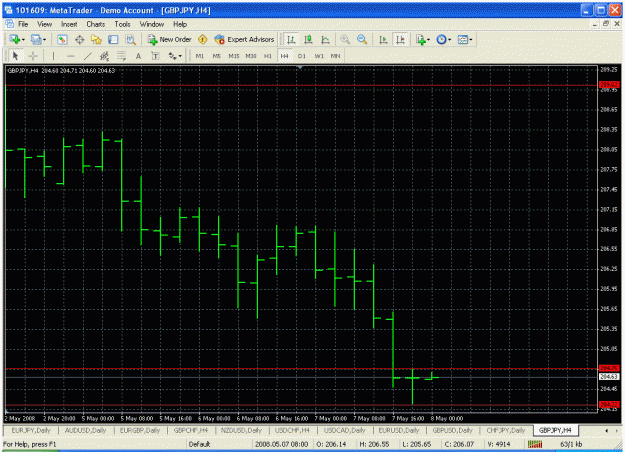625x452 pixels.
Task: Open the Charts menu
Action: (96, 24)
